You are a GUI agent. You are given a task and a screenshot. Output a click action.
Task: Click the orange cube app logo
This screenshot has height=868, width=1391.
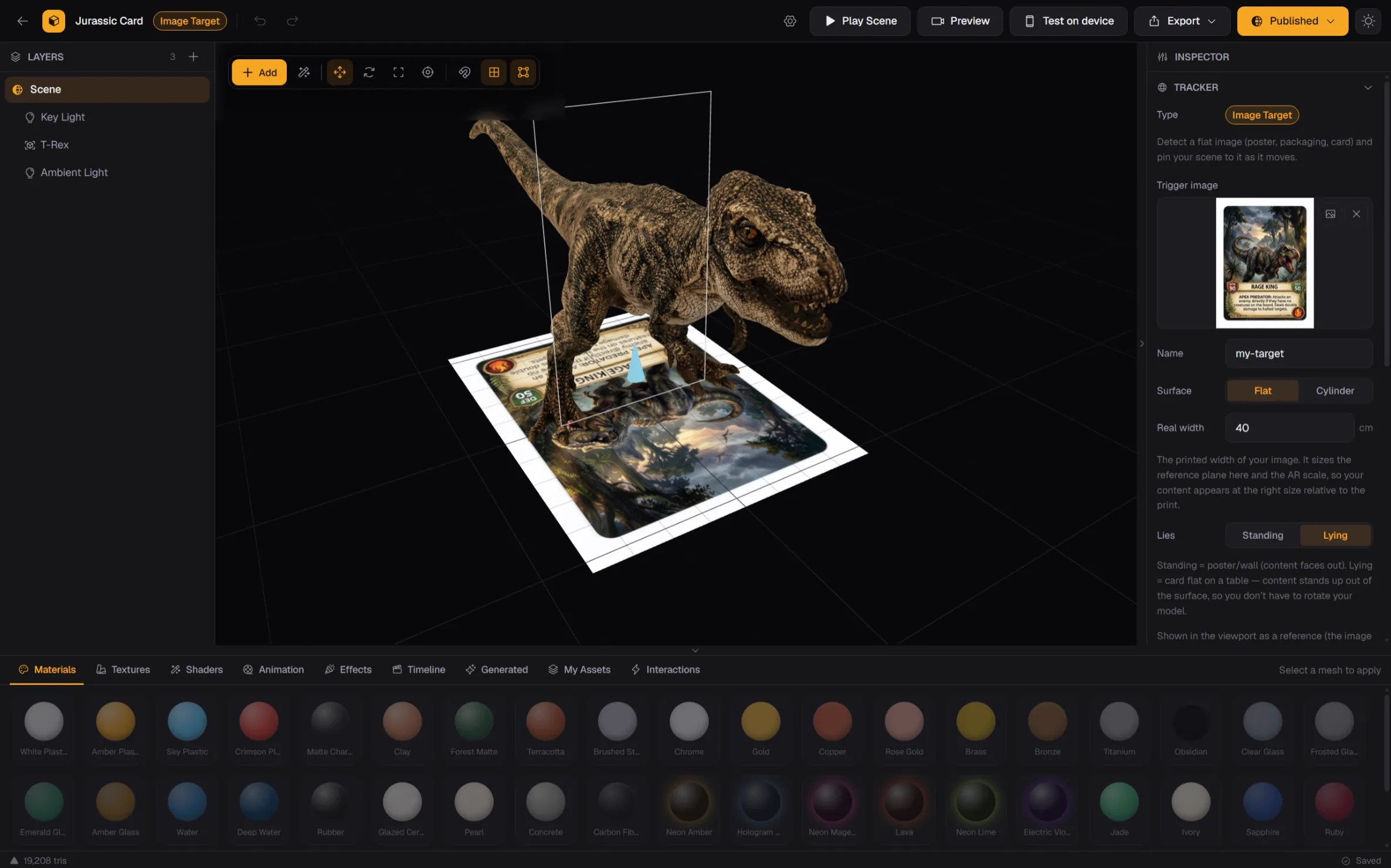click(53, 21)
